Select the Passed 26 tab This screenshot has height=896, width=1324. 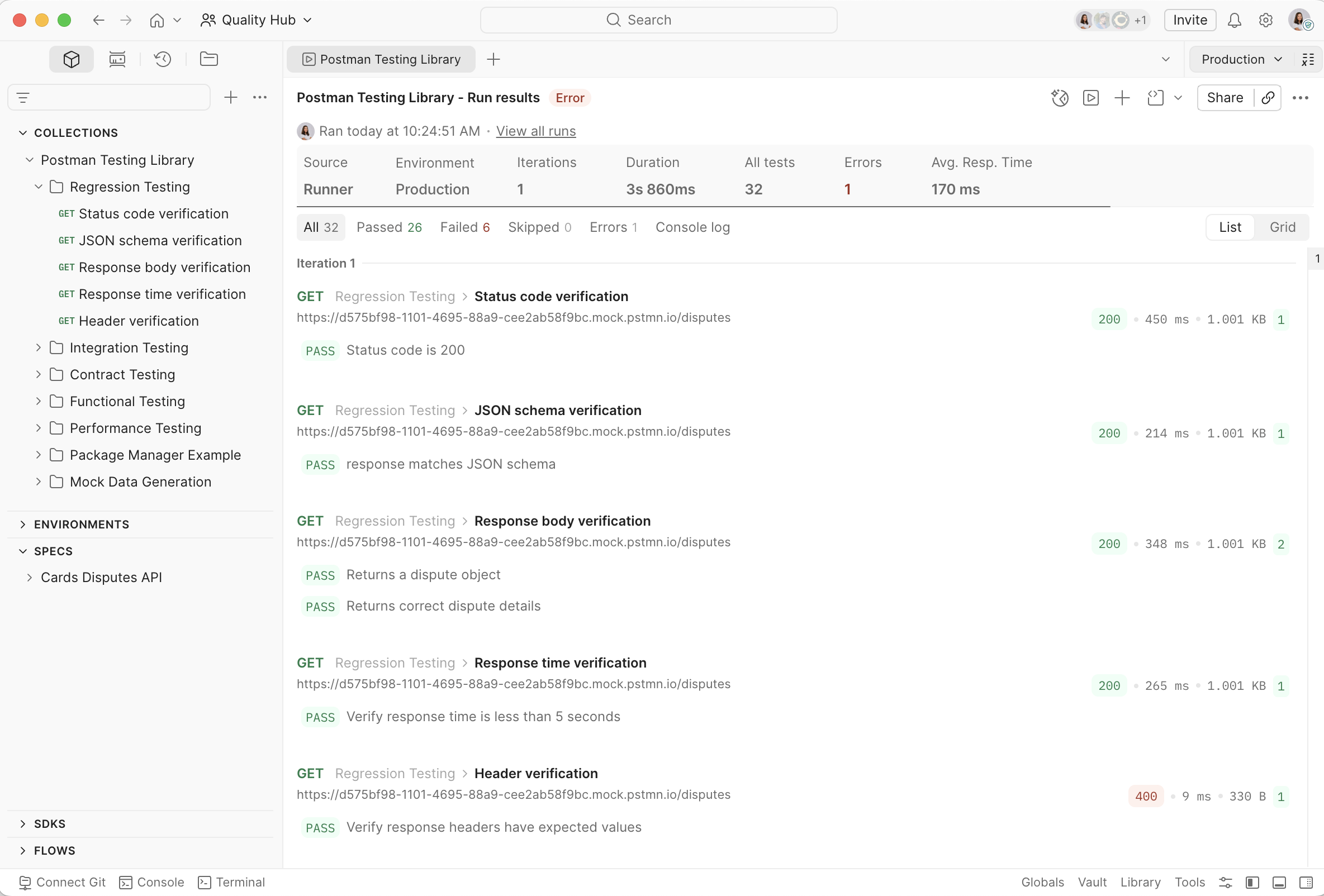pyautogui.click(x=389, y=227)
